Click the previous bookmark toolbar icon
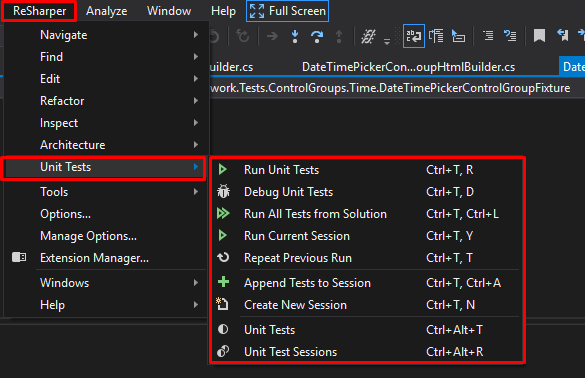This screenshot has width=585, height=378. pos(562,36)
